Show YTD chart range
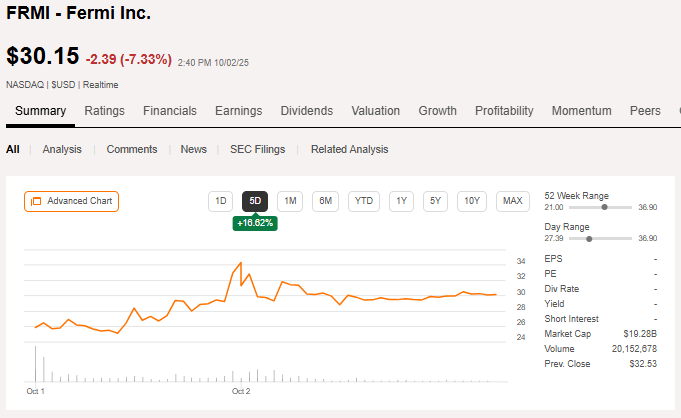Image resolution: width=681 pixels, height=418 pixels. point(364,201)
